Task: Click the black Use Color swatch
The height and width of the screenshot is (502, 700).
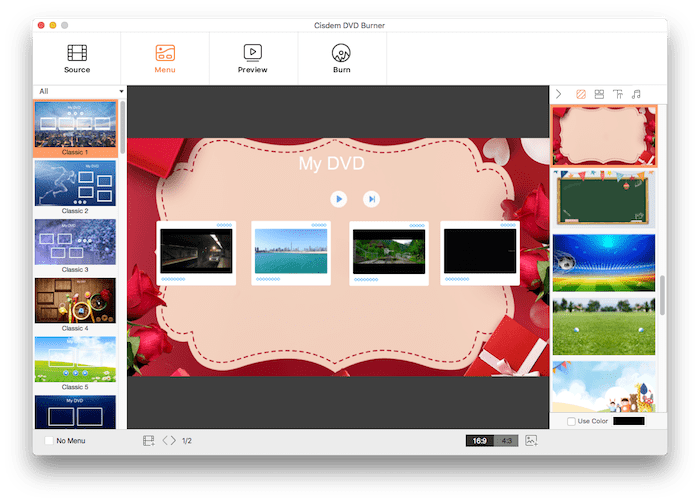Action: pos(628,421)
